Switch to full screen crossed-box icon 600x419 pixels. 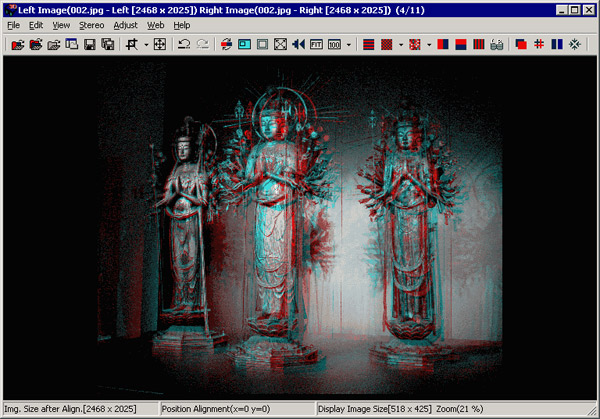point(280,44)
